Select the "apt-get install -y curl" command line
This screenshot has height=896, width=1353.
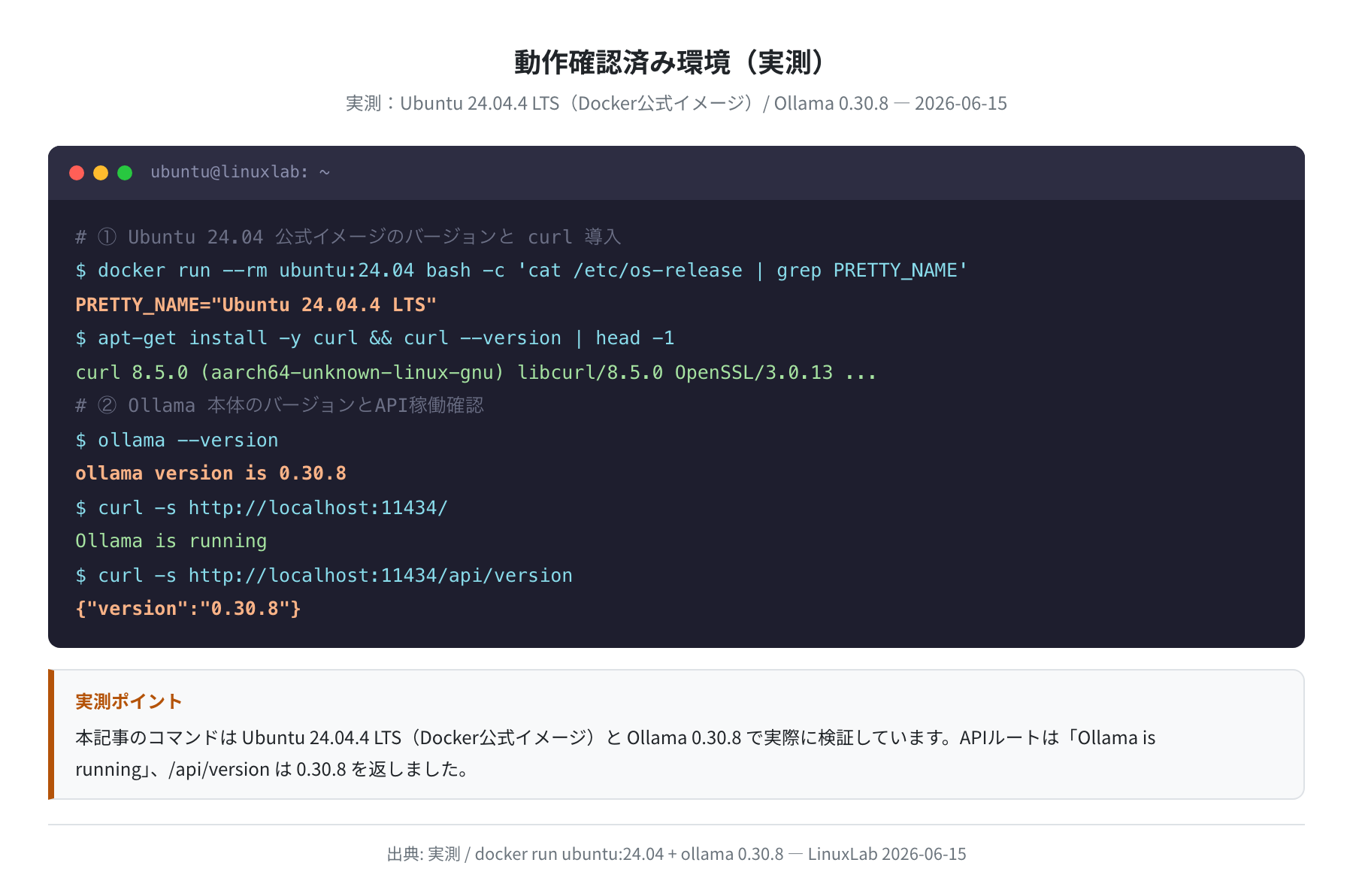pos(375,338)
